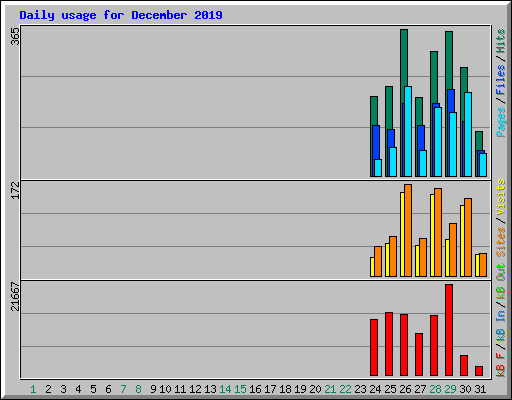This screenshot has height=400, width=512.
Task: Click the yellow Visits bar for day 26
Action: tap(402, 234)
